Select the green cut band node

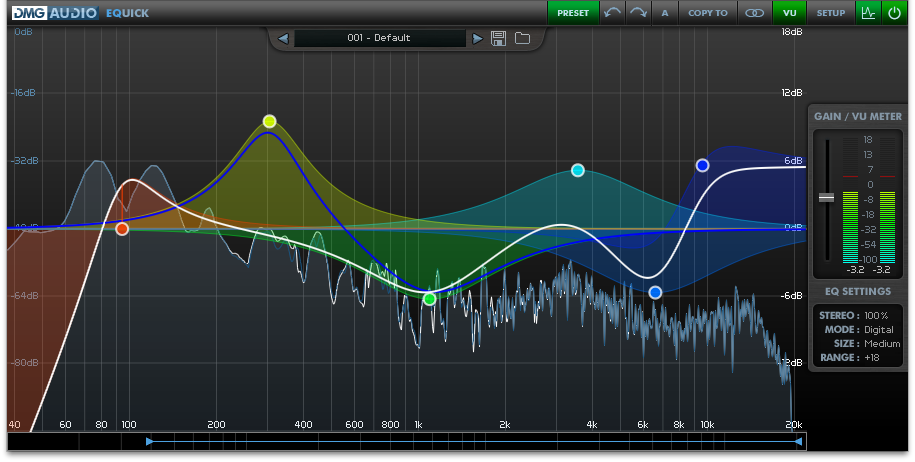429,299
